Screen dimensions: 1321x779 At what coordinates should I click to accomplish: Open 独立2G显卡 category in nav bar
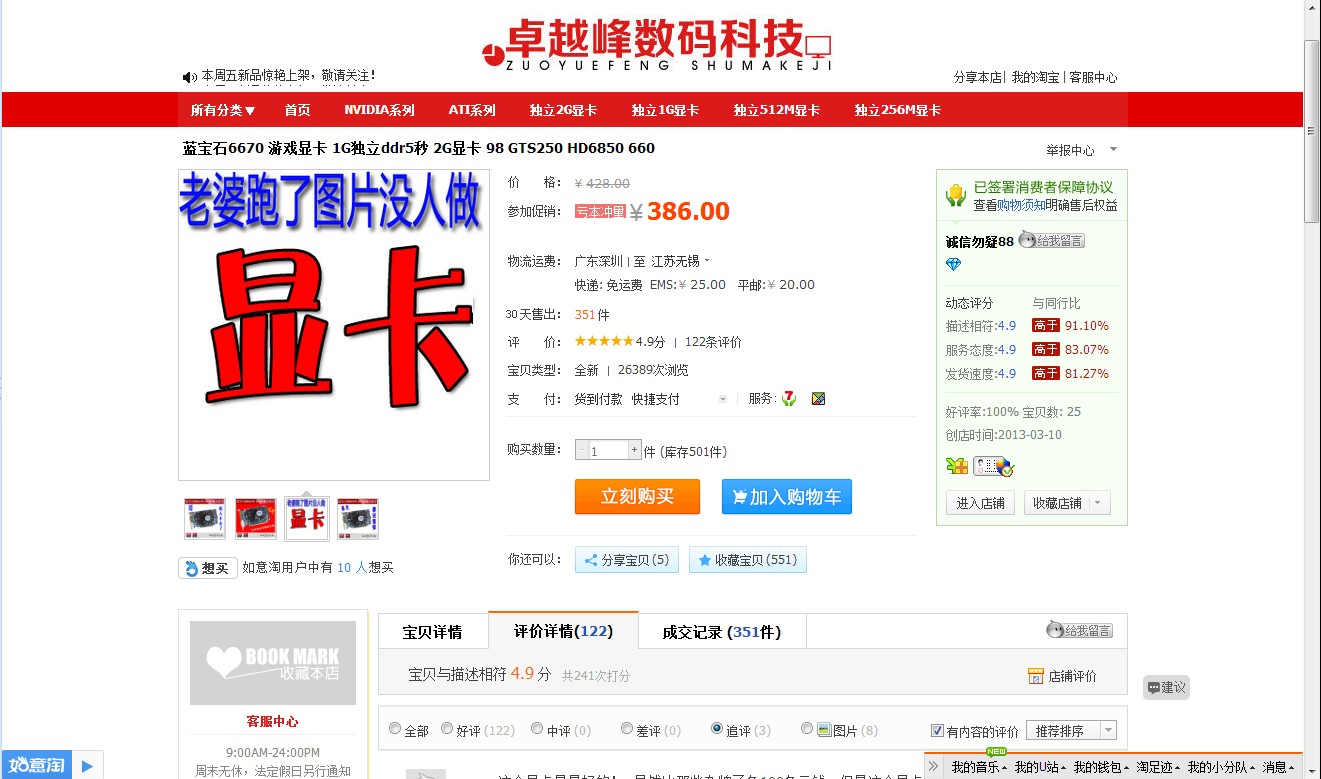563,110
